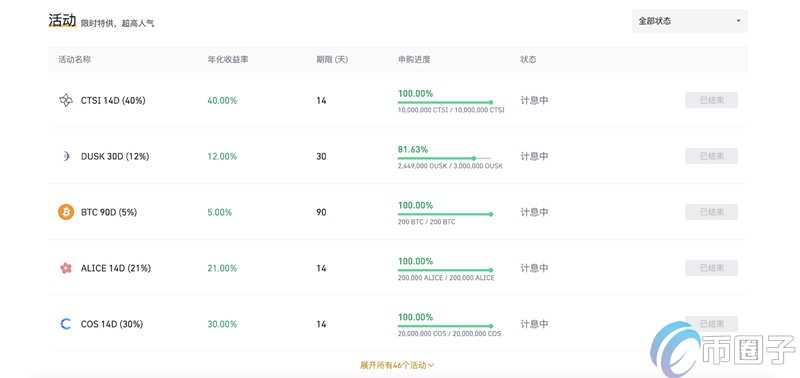Click the DUSK 81.63% progress bar
The image size is (800, 378).
445,158
